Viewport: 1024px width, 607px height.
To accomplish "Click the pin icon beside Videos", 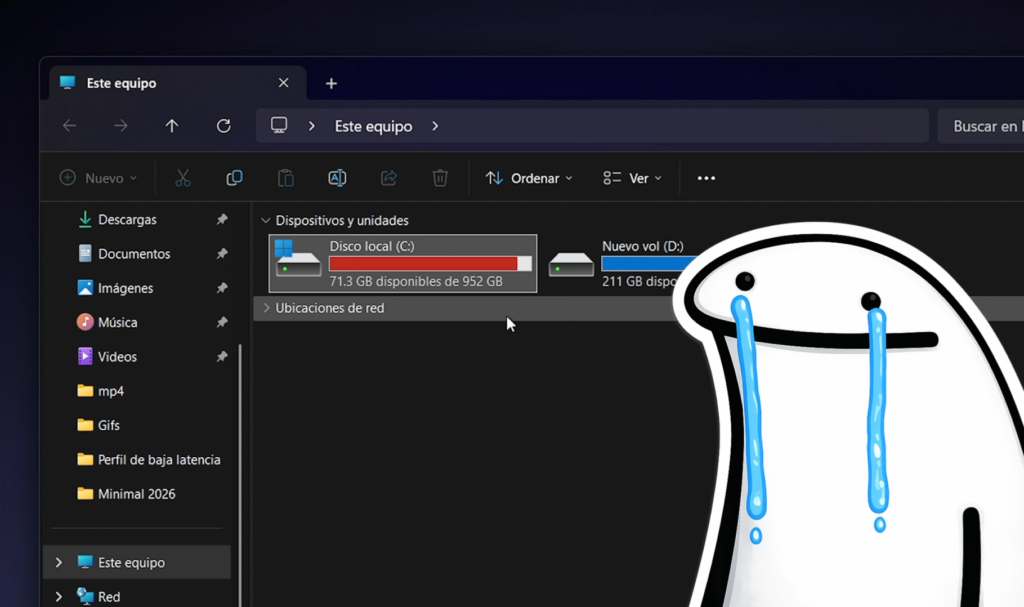I will (222, 357).
